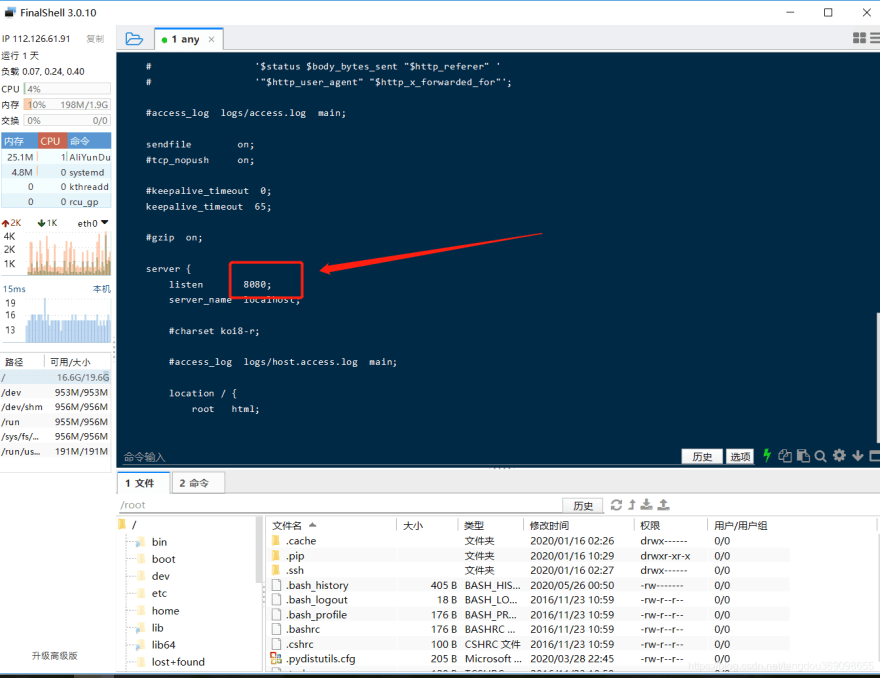Select the dev folder in tree

pos(161,576)
